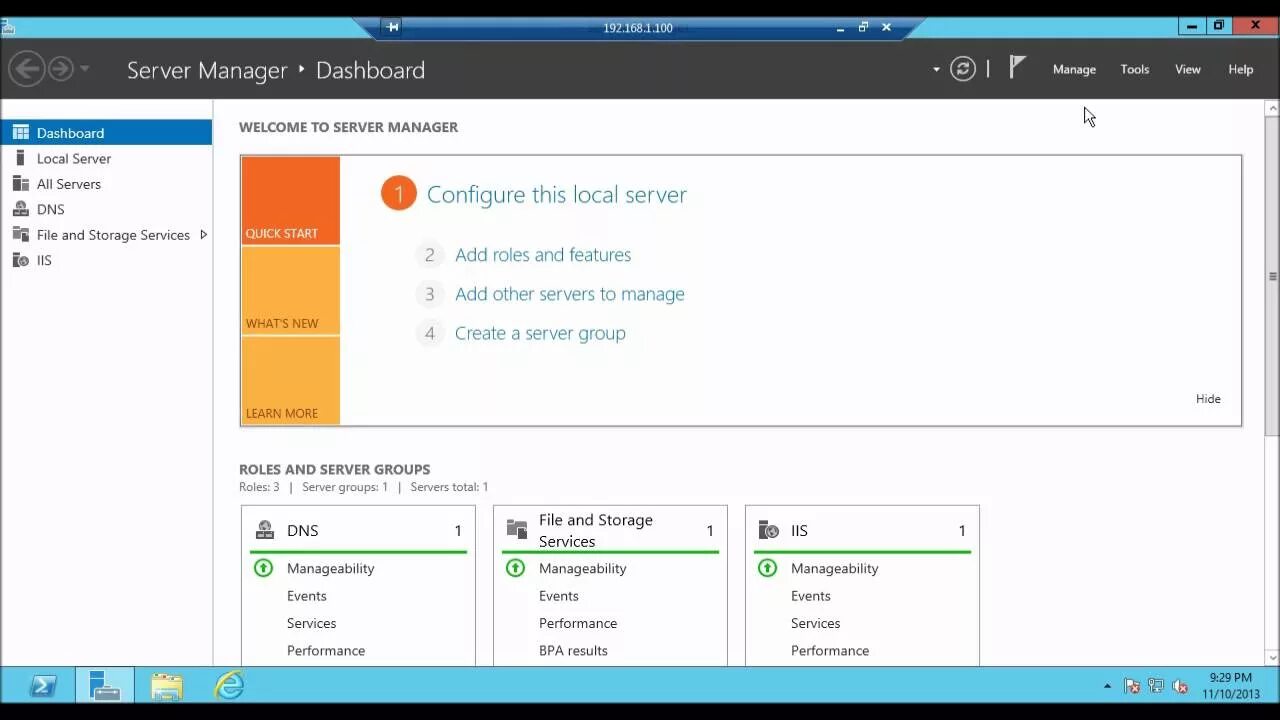Click the pin icon on remote connection bar

[x=393, y=27]
